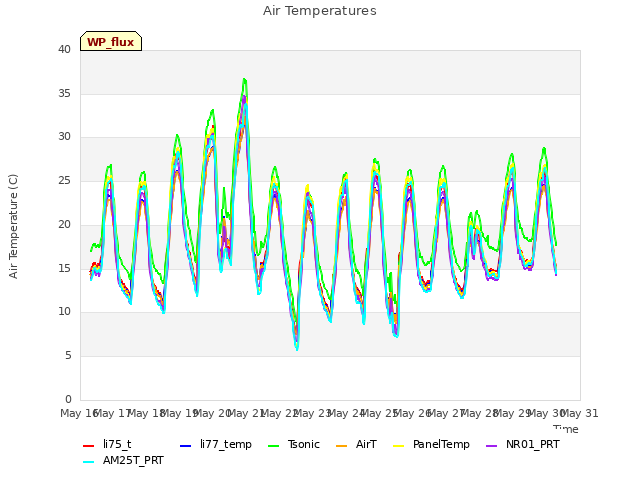This screenshot has height=480, width=640.
Task: Click the May 16 x-axis tick label
Action: (79, 413)
